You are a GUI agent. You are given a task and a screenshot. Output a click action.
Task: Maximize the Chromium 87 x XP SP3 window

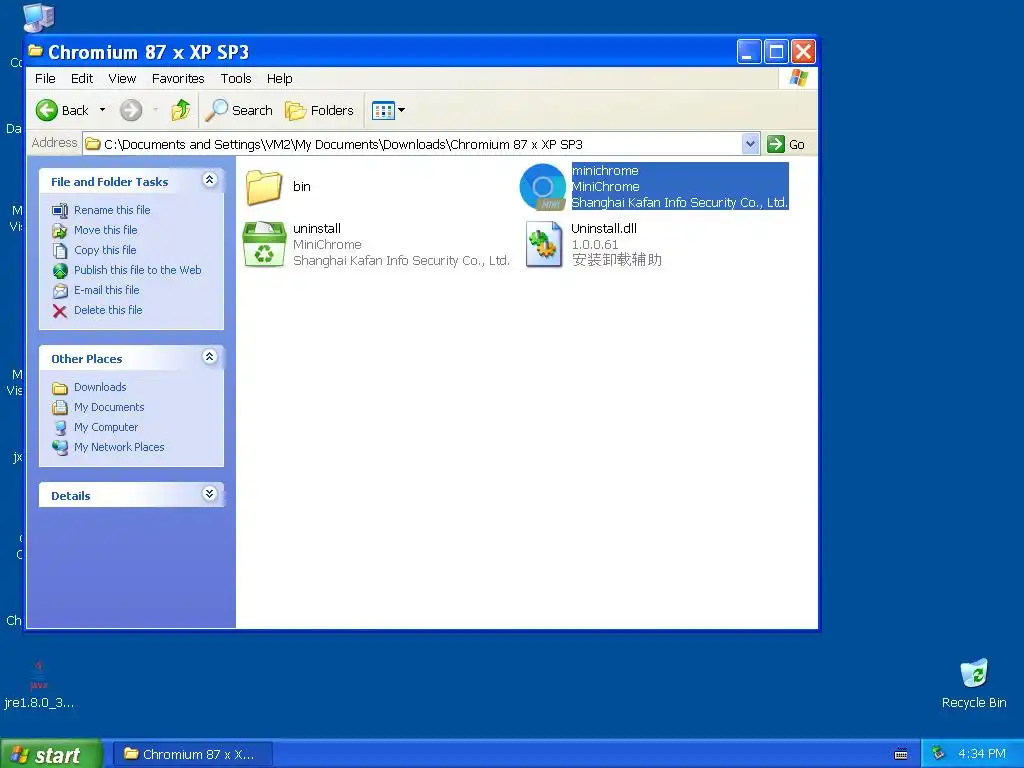[x=776, y=52]
